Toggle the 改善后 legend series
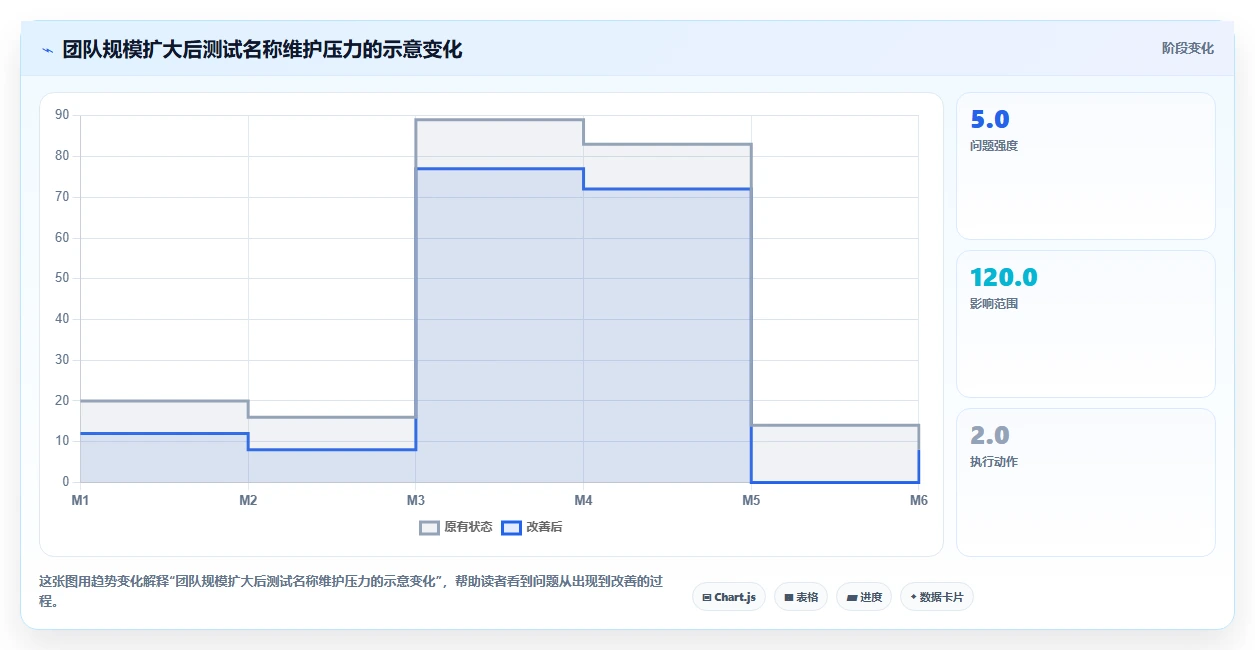The height and width of the screenshot is (650, 1255). coord(532,527)
